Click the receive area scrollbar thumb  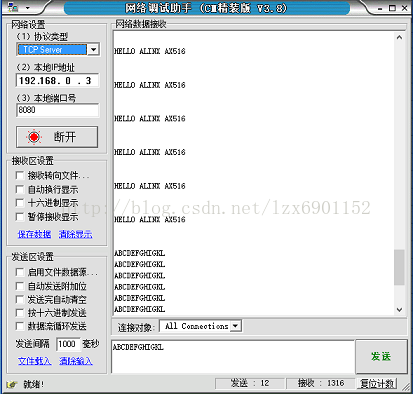tap(399, 267)
